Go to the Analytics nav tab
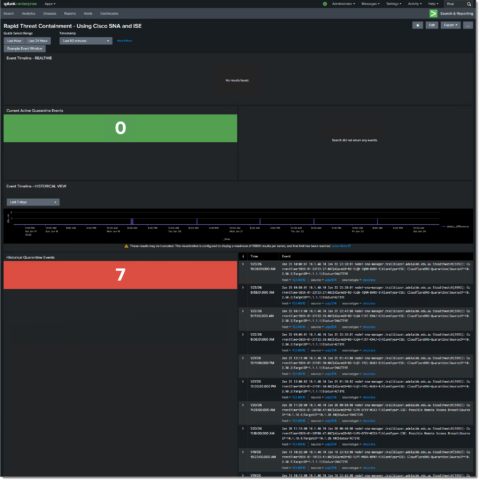The image size is (480, 480). (29, 14)
